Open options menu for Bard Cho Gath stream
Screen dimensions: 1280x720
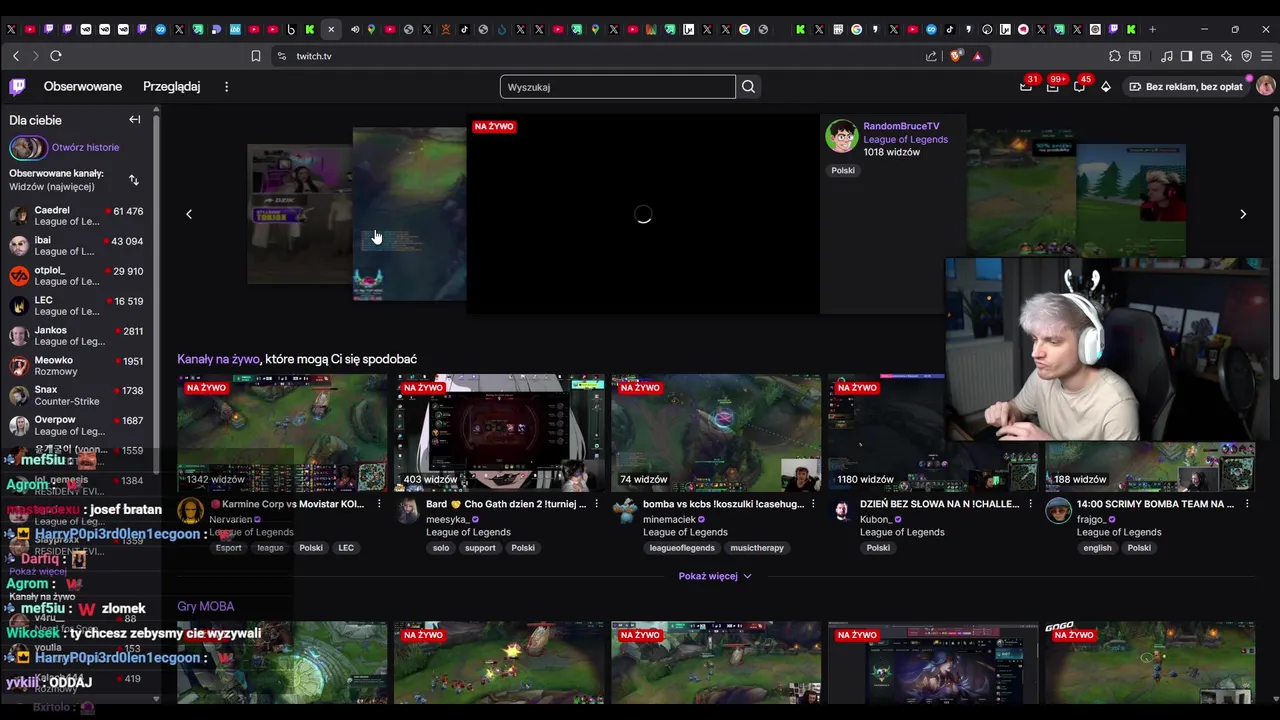[x=596, y=504]
